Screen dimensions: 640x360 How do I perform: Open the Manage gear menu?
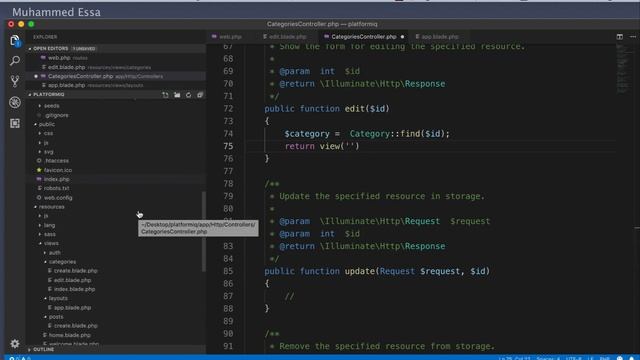pos(15,344)
